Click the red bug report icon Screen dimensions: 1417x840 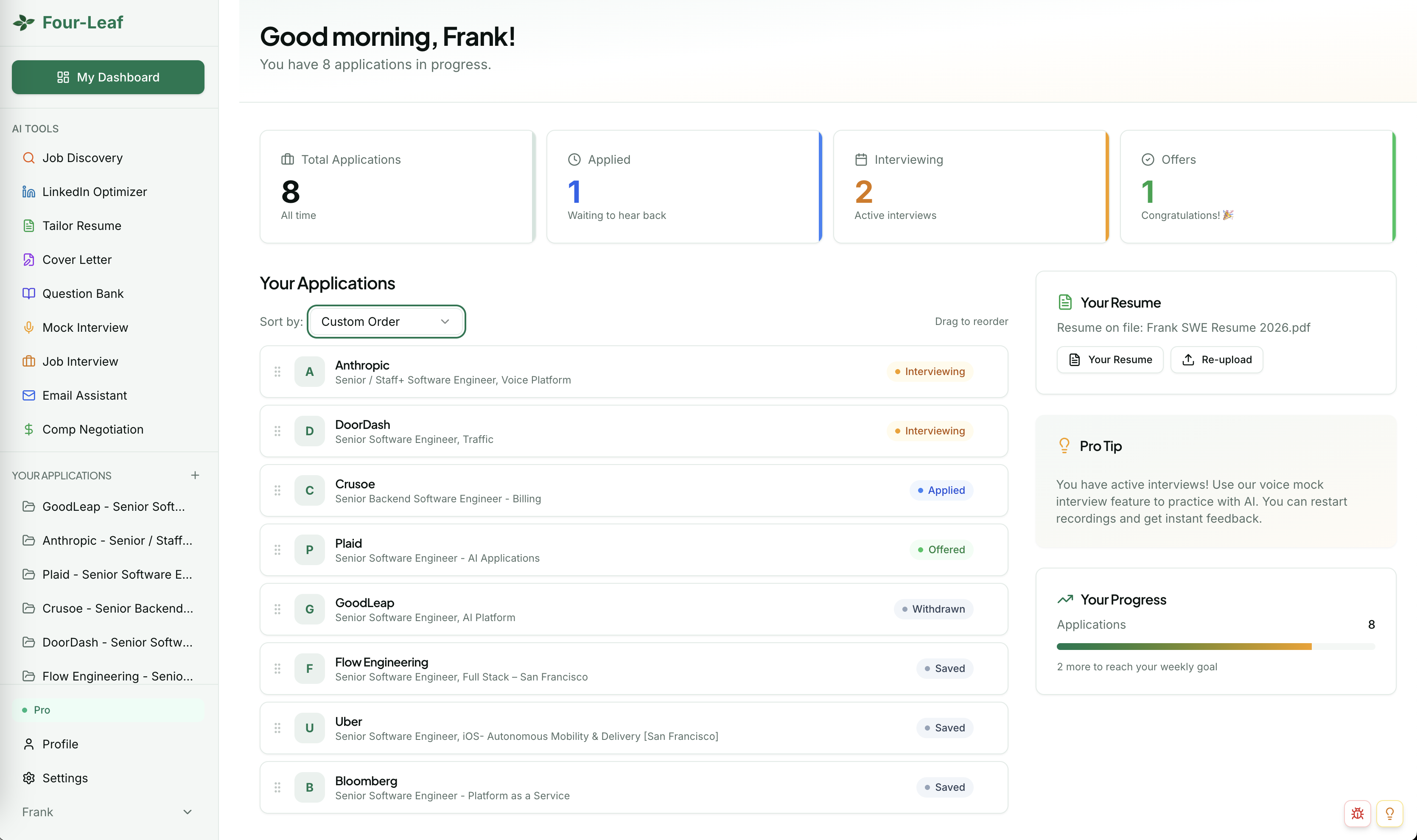[x=1357, y=813]
